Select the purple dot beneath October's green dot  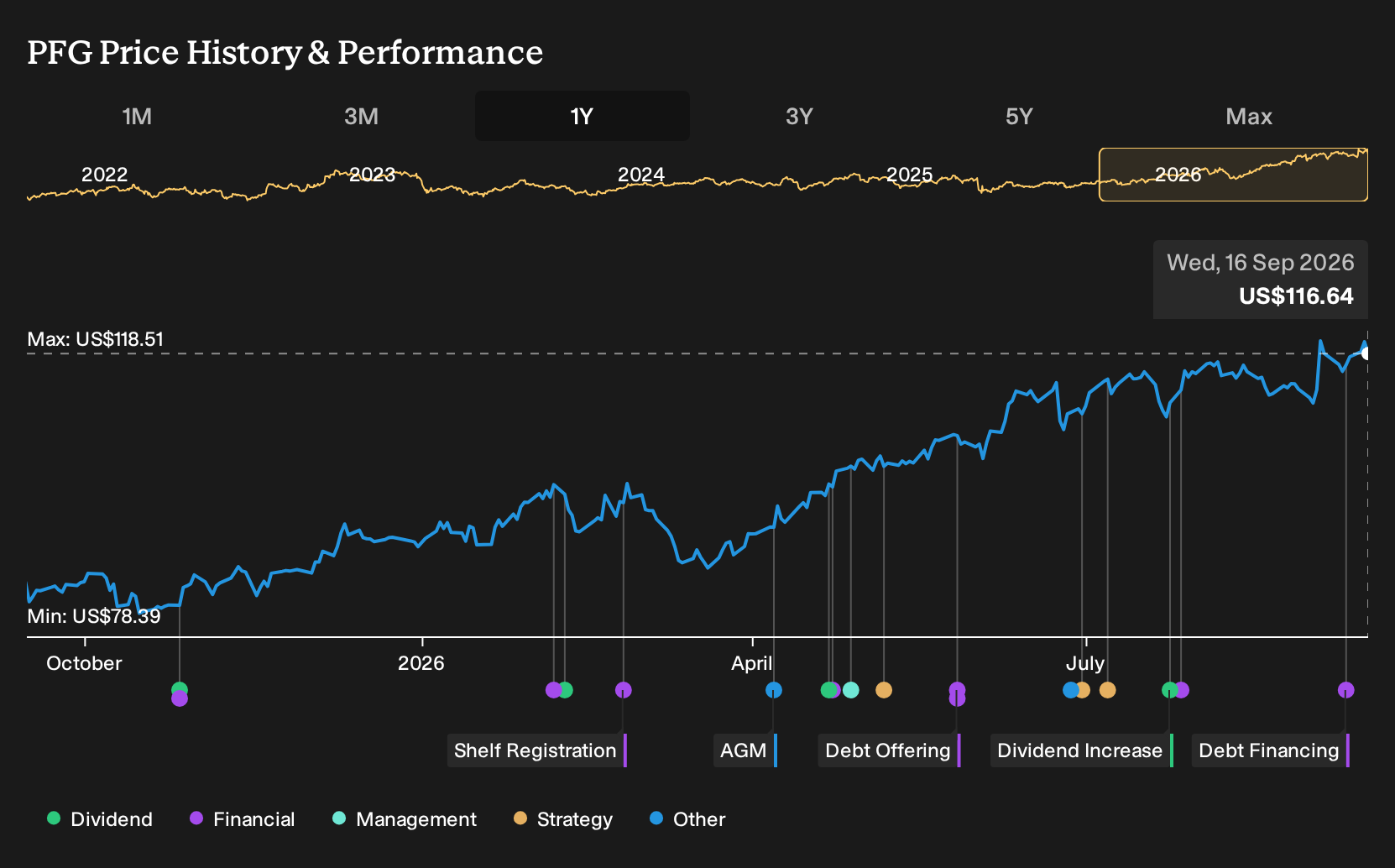(x=180, y=698)
